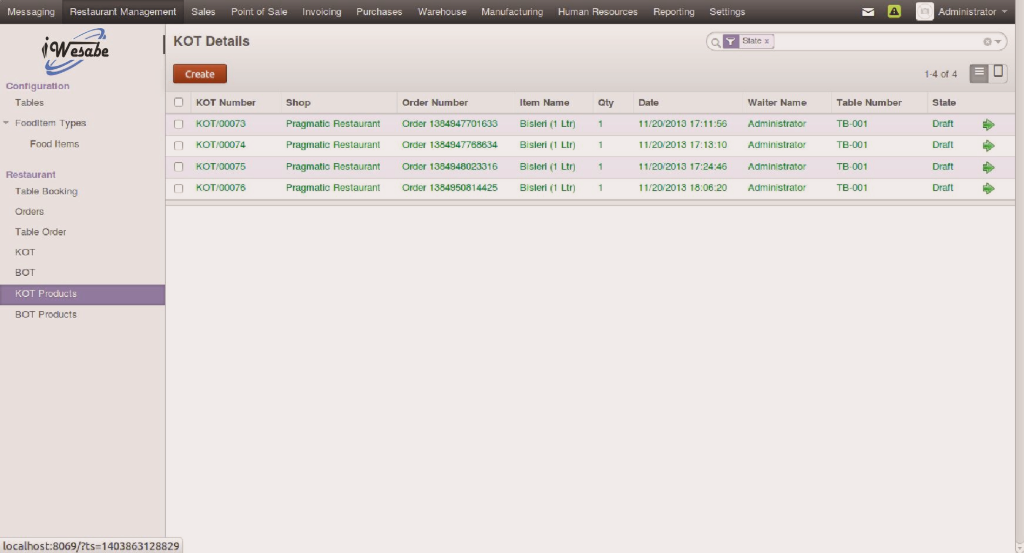Viewport: 1024px width, 553px height.
Task: Clear the search box with the x icon
Action: pyautogui.click(x=987, y=42)
